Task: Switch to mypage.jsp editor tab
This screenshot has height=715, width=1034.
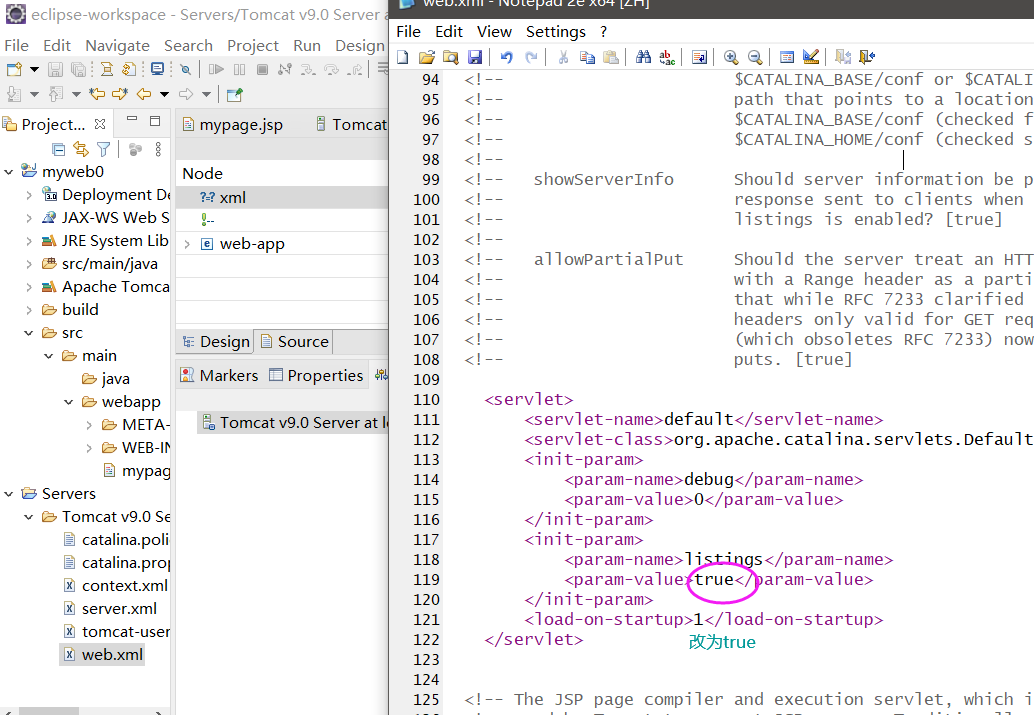Action: (x=233, y=125)
